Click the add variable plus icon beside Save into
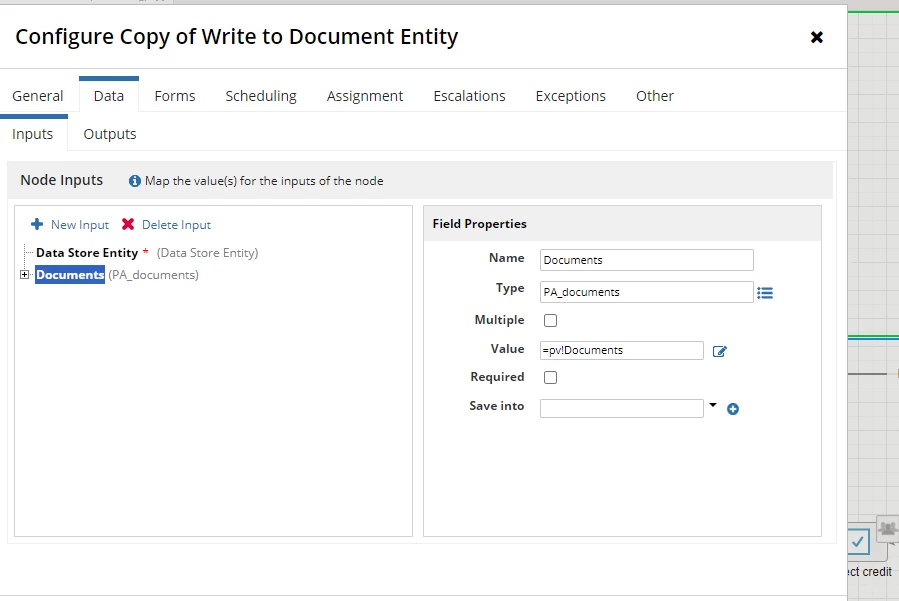 coord(733,409)
